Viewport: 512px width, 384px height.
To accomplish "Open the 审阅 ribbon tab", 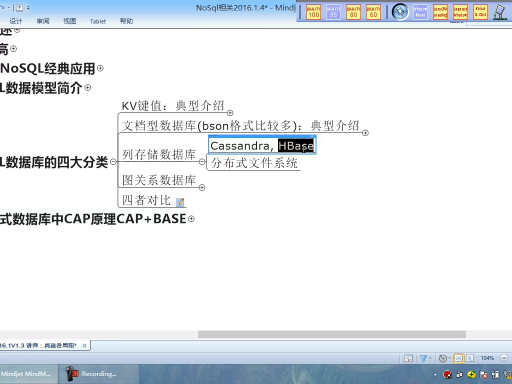I will [43, 21].
